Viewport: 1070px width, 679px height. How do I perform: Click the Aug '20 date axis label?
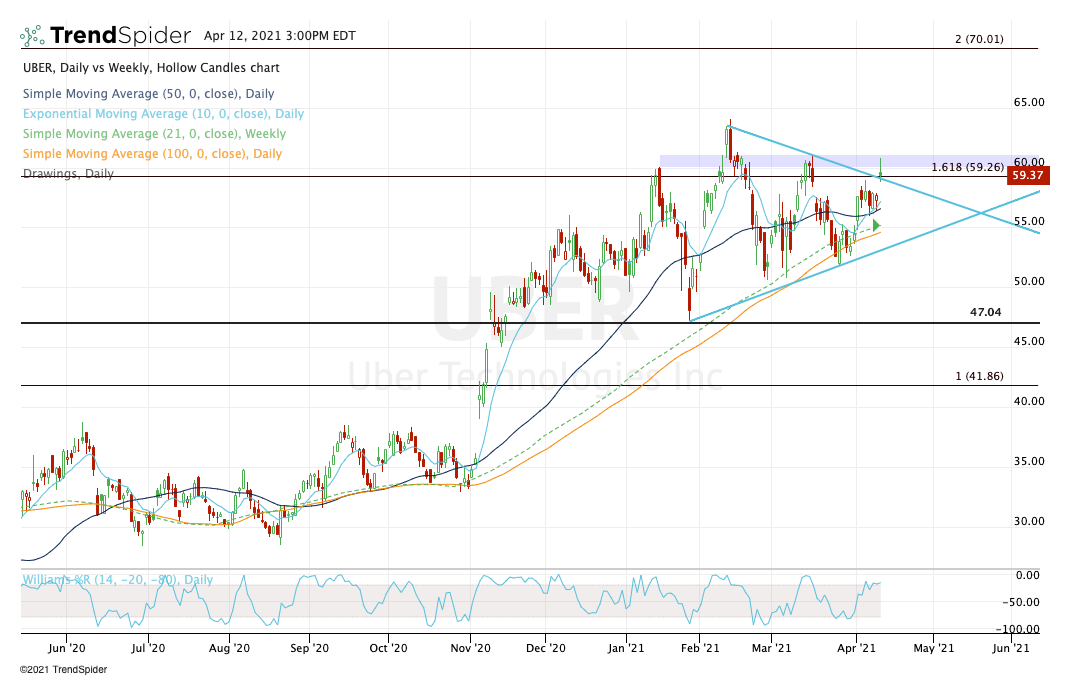point(229,648)
